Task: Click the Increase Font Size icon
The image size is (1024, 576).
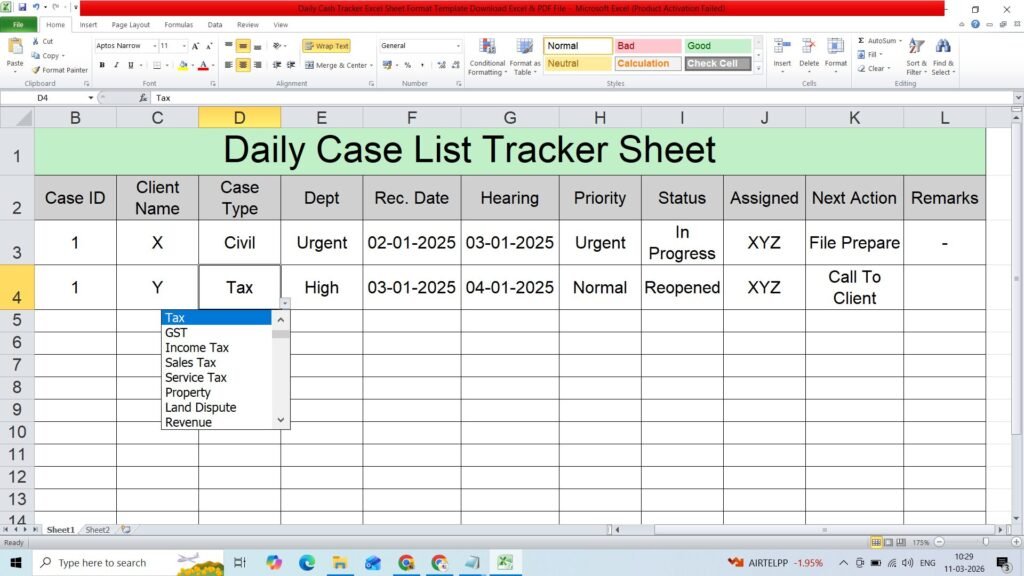Action: click(x=195, y=46)
